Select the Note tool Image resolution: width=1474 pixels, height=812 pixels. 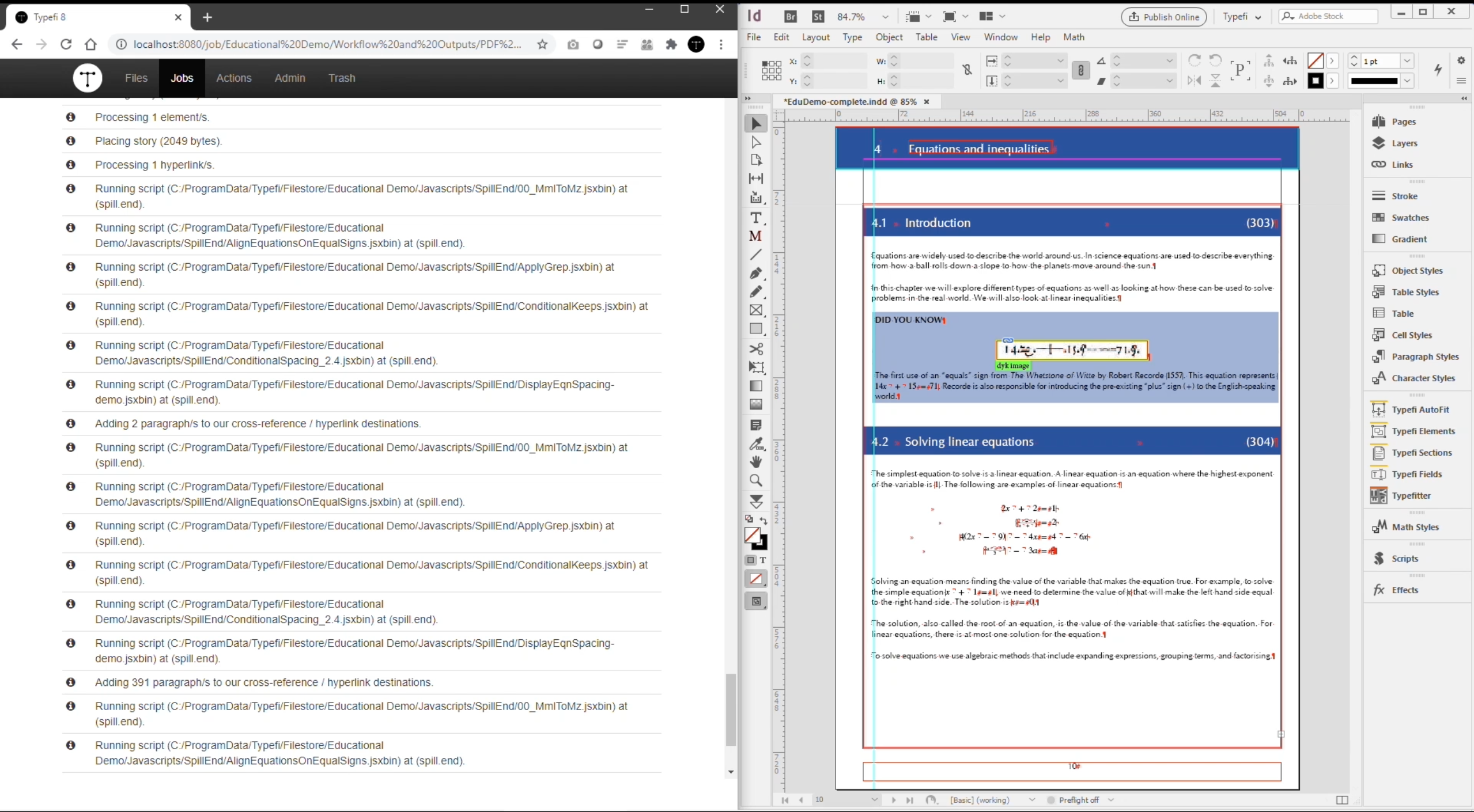click(756, 425)
